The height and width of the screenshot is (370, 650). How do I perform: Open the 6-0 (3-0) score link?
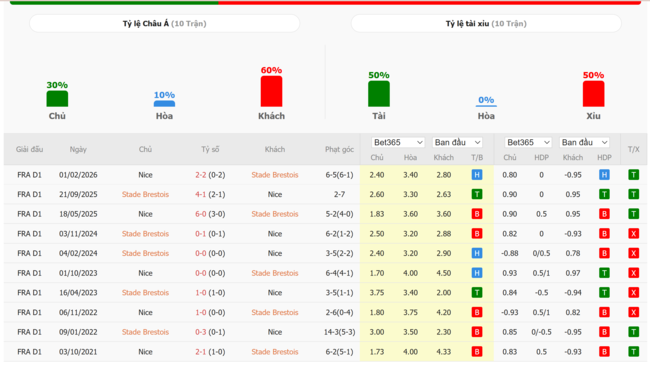click(210, 214)
